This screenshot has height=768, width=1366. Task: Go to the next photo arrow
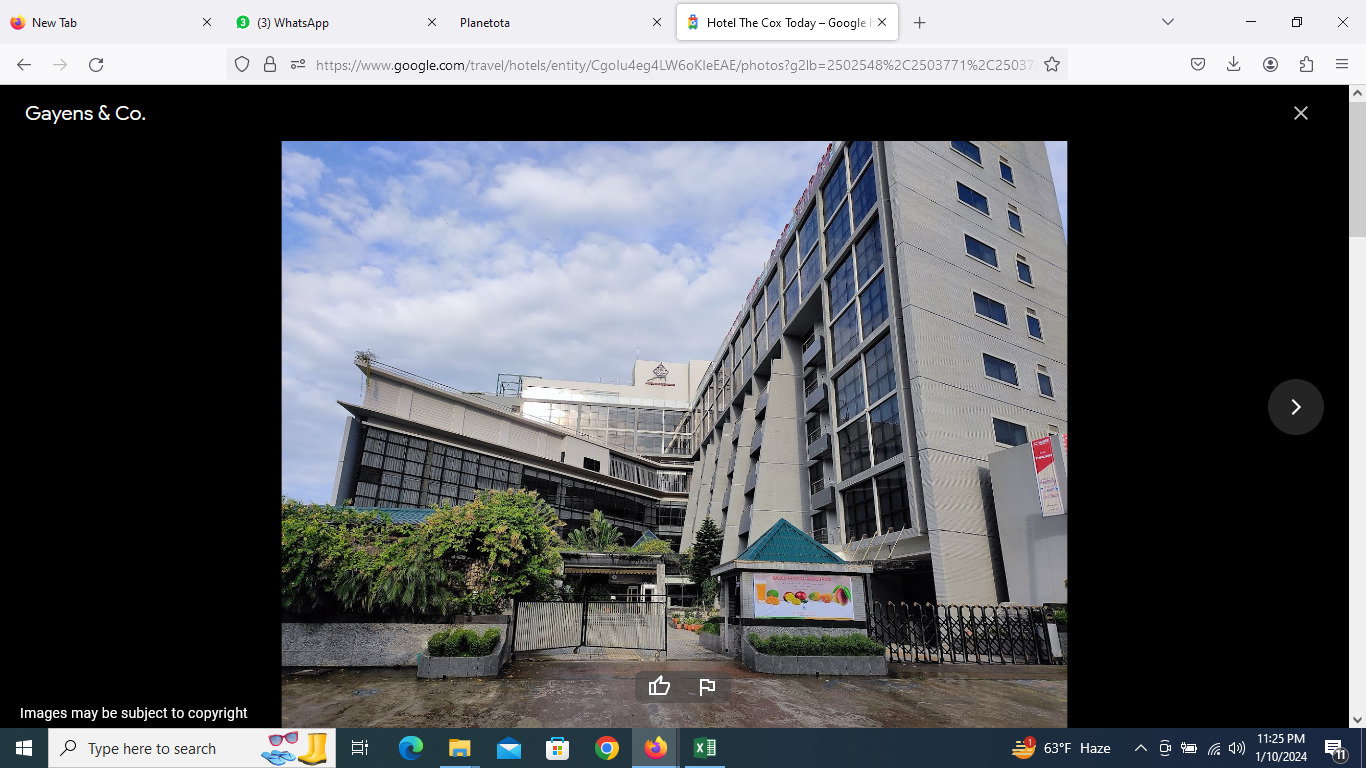pyautogui.click(x=1295, y=407)
